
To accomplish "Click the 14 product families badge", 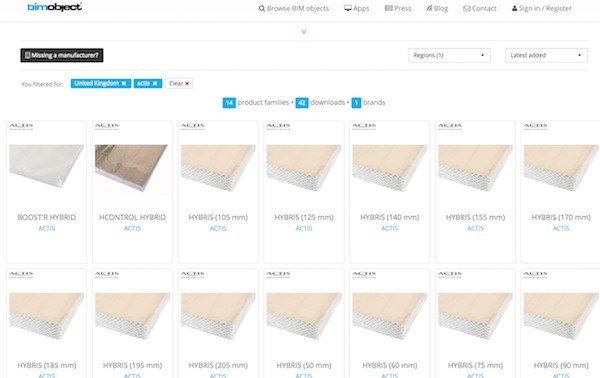I will click(x=229, y=103).
